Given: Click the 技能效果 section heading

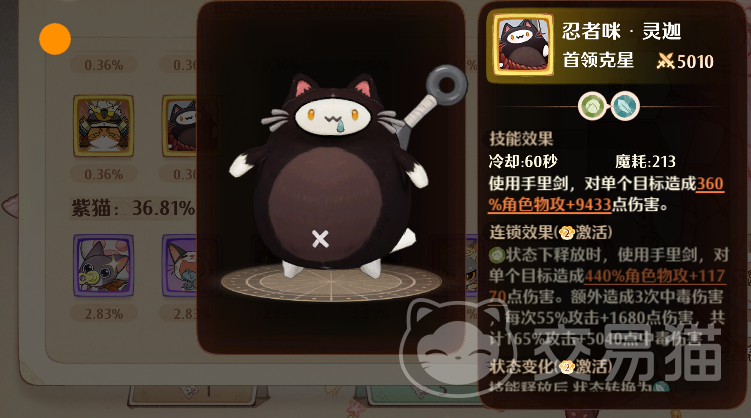Looking at the screenshot, I should [x=521, y=139].
